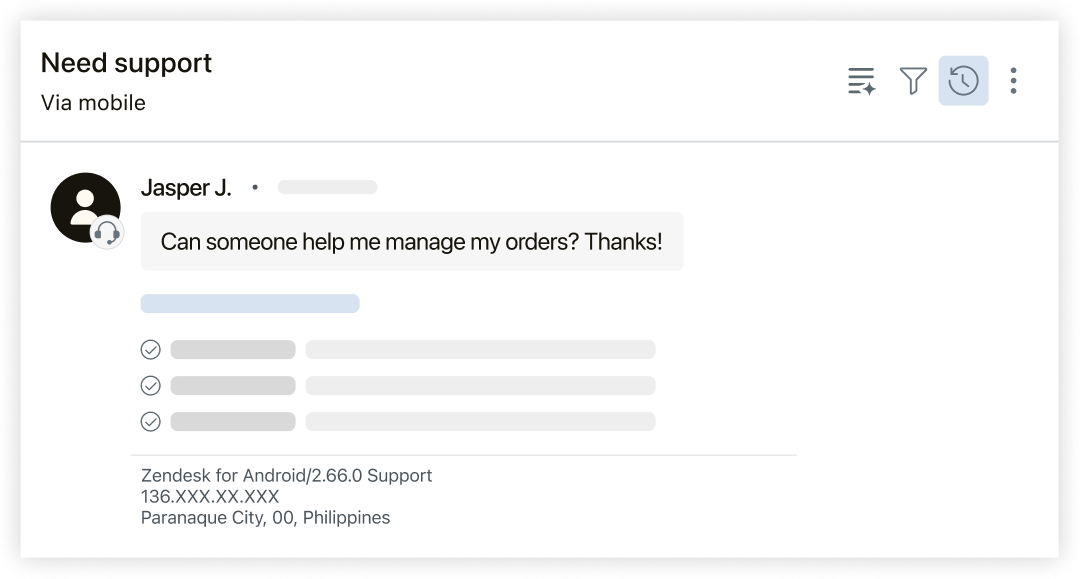Screen dimensions: 1080x579
Task: Select the filter conversation funnel icon
Action: tap(911, 81)
